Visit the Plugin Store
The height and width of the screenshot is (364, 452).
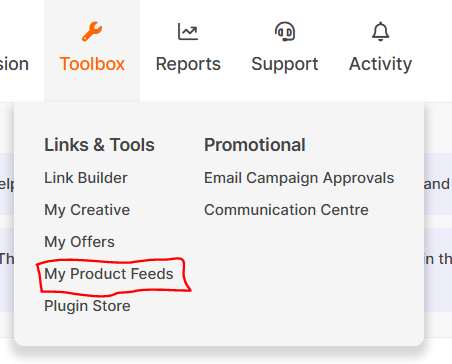pyautogui.click(x=87, y=306)
